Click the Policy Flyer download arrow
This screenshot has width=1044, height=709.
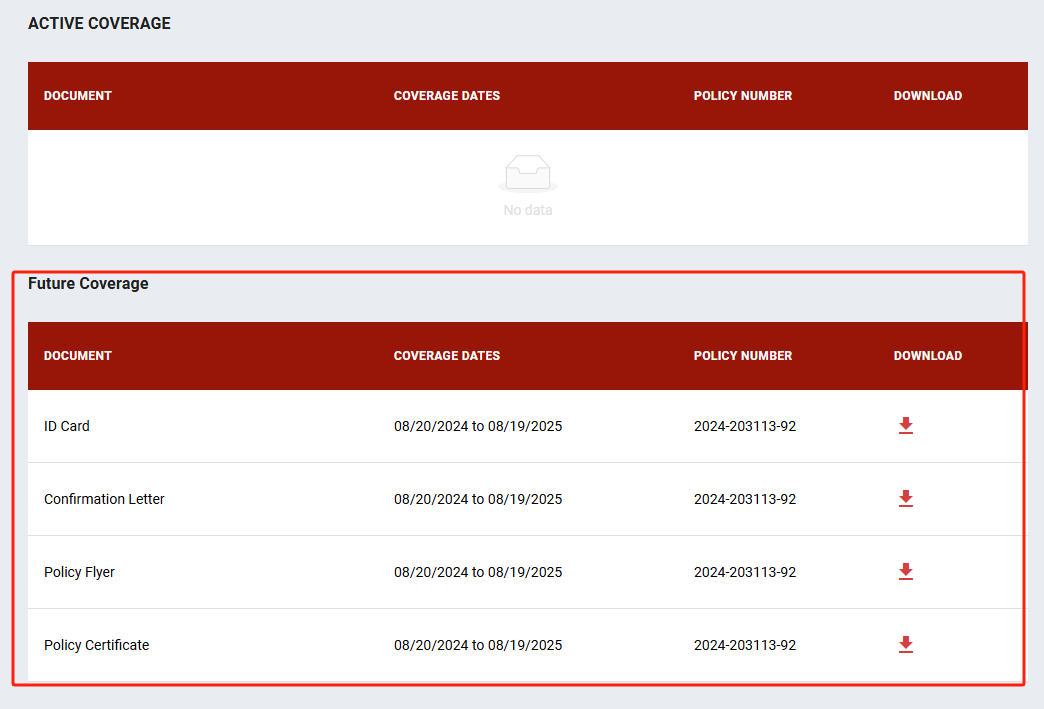pyautogui.click(x=905, y=572)
